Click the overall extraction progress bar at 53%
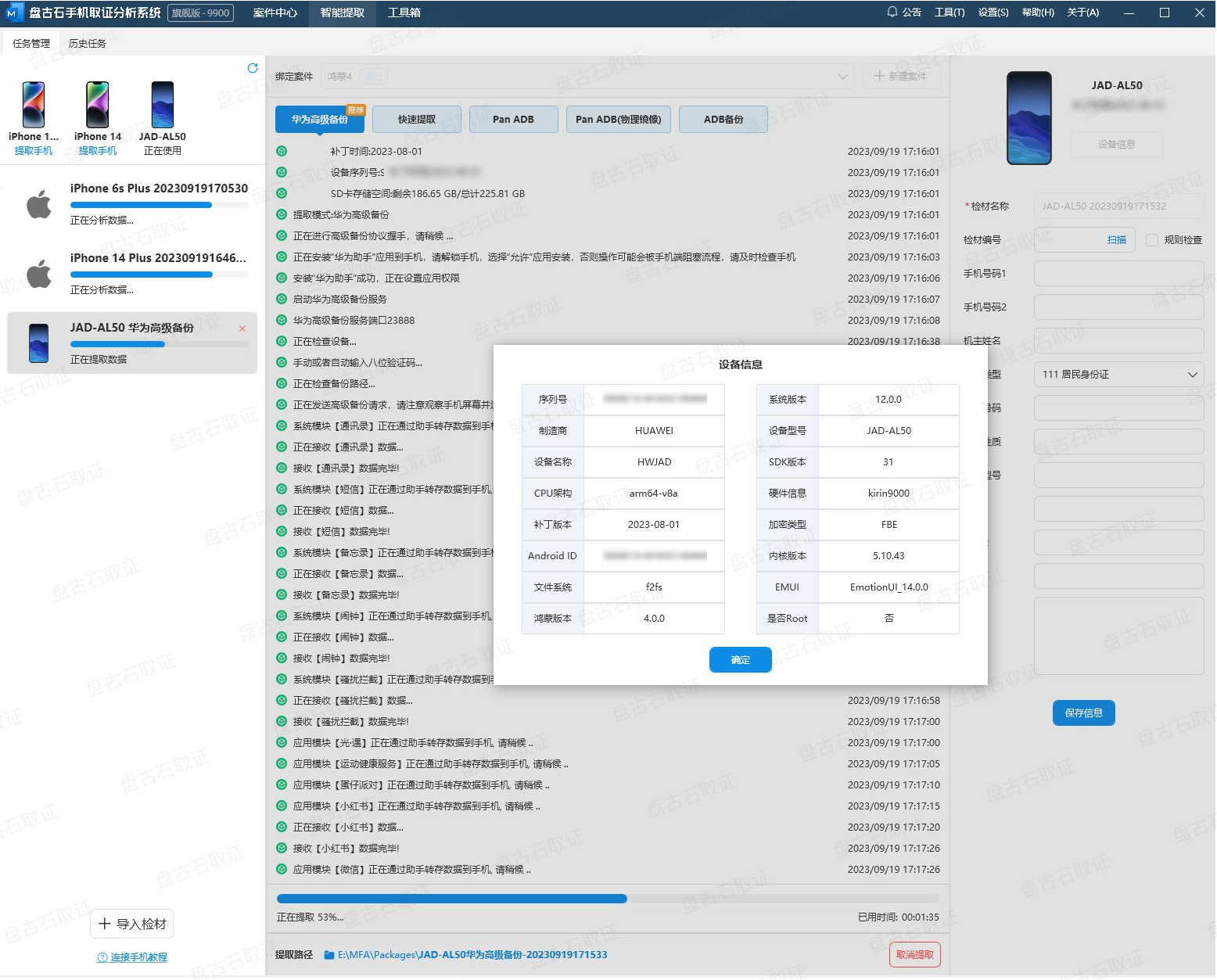Image resolution: width=1217 pixels, height=980 pixels. pyautogui.click(x=608, y=899)
